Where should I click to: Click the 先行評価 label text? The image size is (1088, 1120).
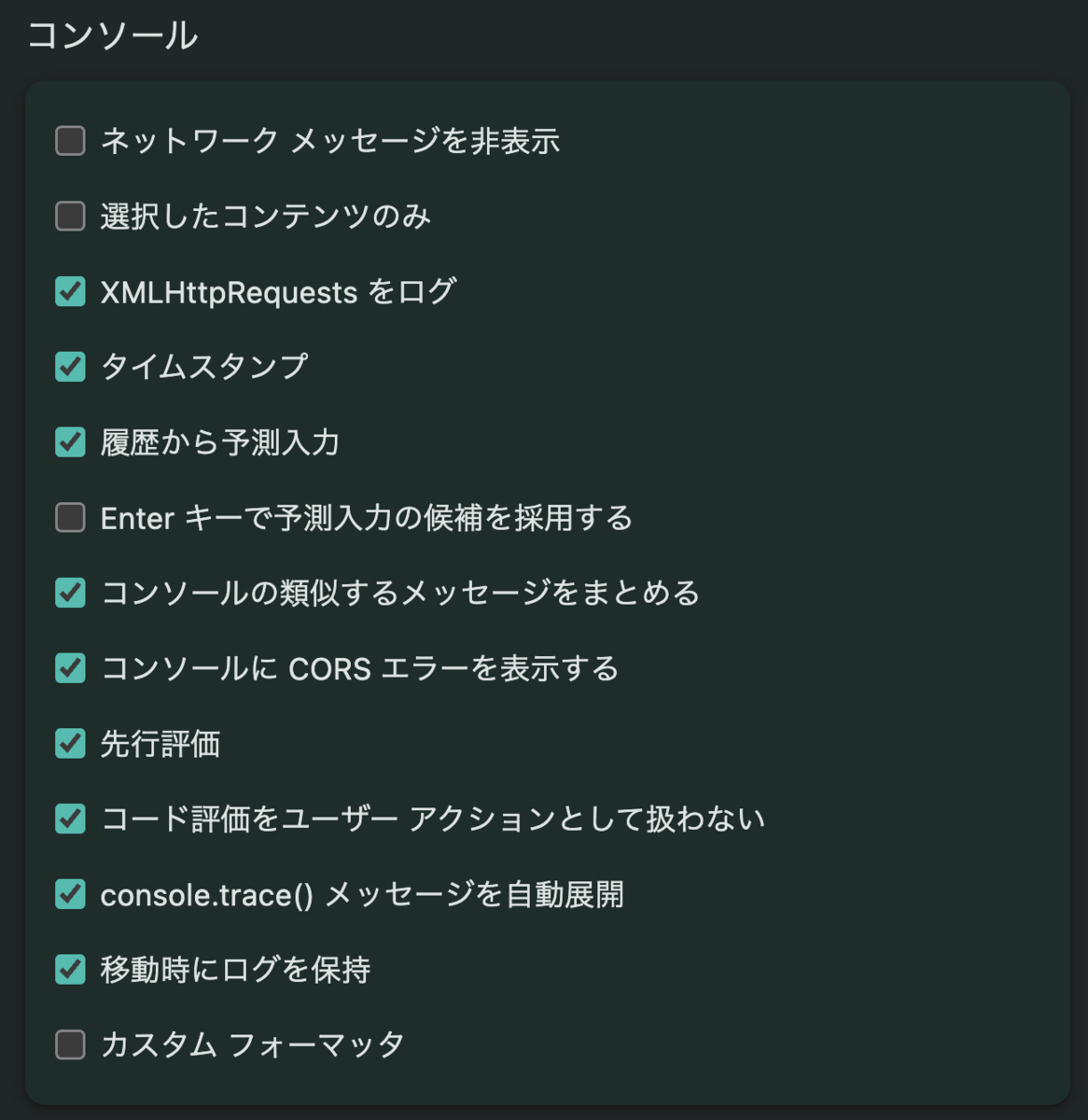click(x=160, y=744)
